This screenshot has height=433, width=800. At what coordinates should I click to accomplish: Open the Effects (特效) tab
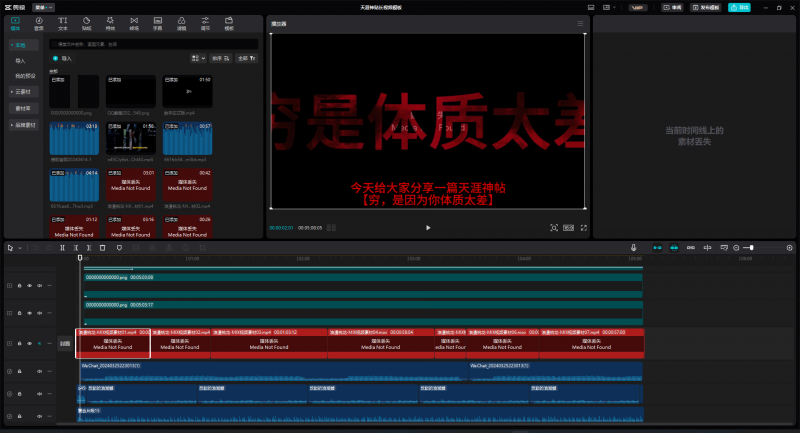[110, 23]
